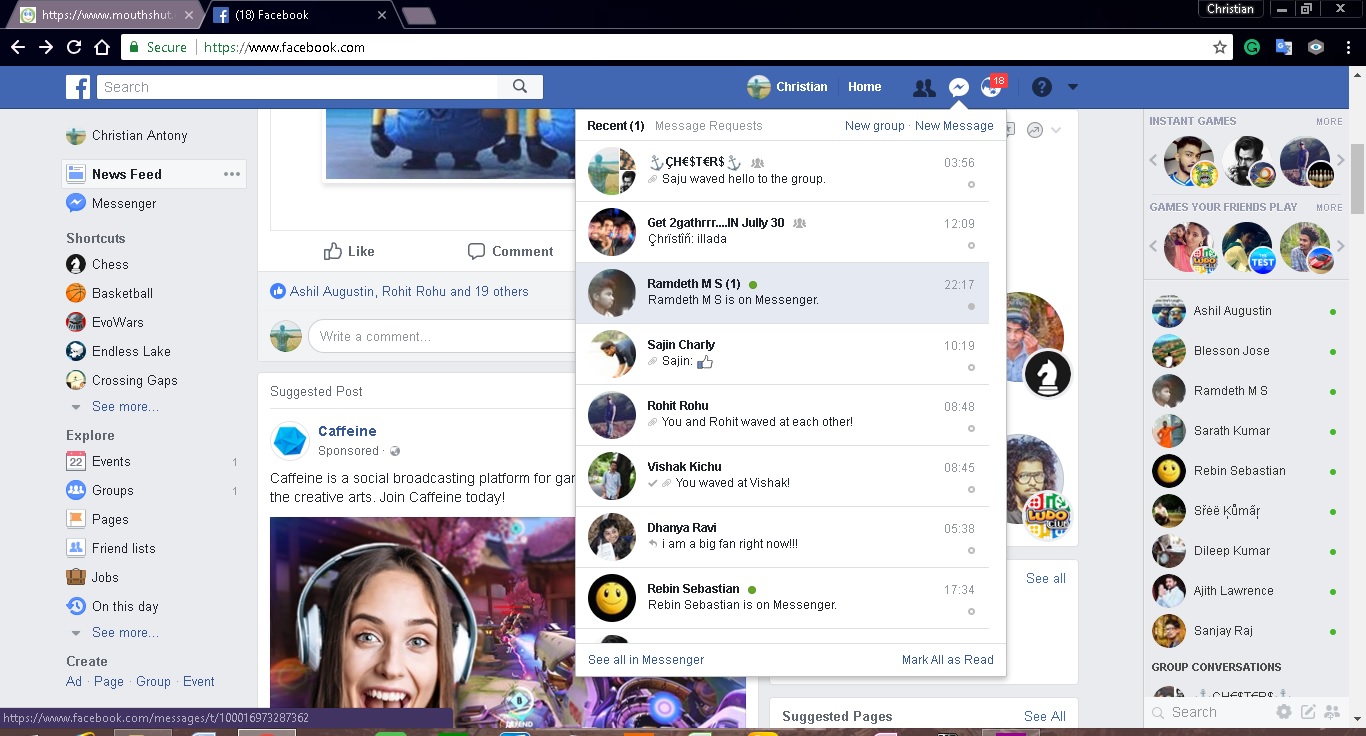Screen dimensions: 1366x736
Task: Click Mark All as Read
Action: coord(947,660)
